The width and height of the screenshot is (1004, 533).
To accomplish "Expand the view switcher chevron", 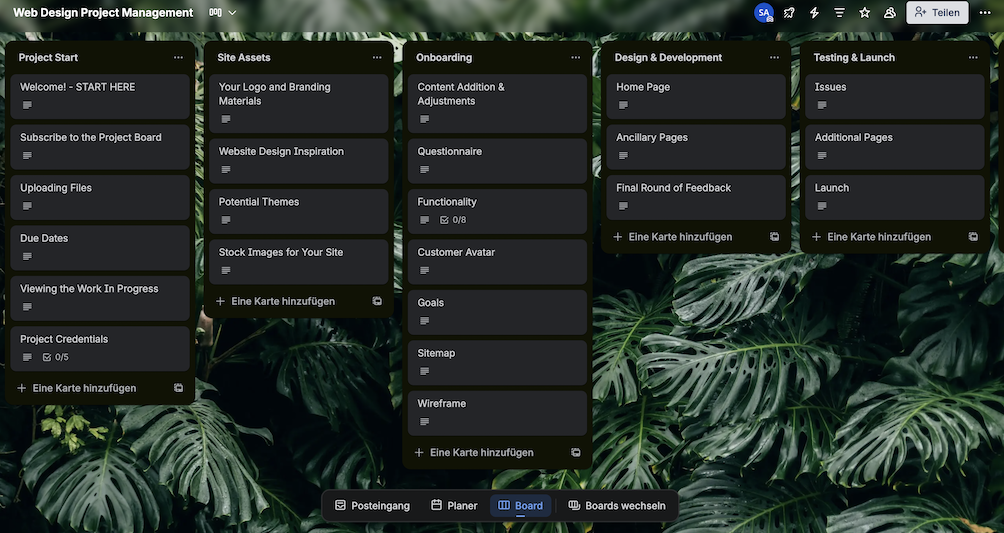I will [x=232, y=12].
